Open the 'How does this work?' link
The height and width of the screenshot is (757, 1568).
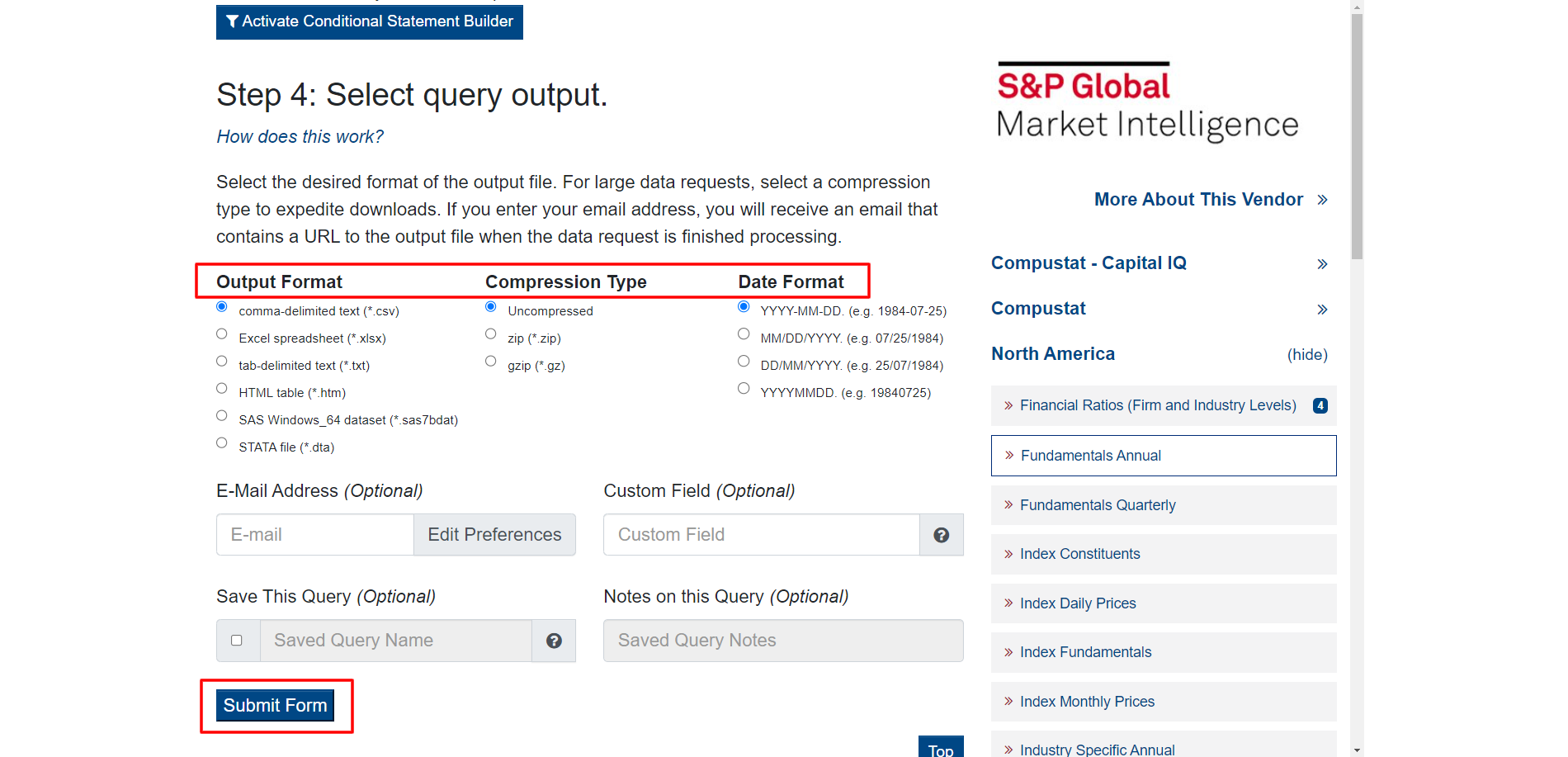pos(300,137)
